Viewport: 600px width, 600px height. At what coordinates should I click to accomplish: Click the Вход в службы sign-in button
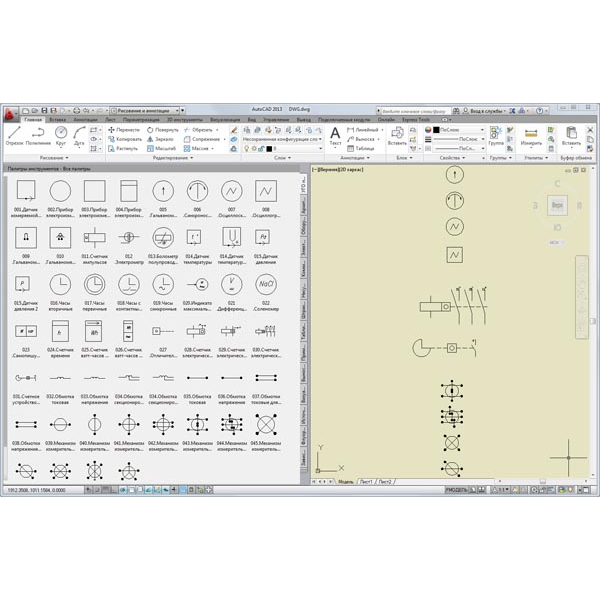point(484,111)
